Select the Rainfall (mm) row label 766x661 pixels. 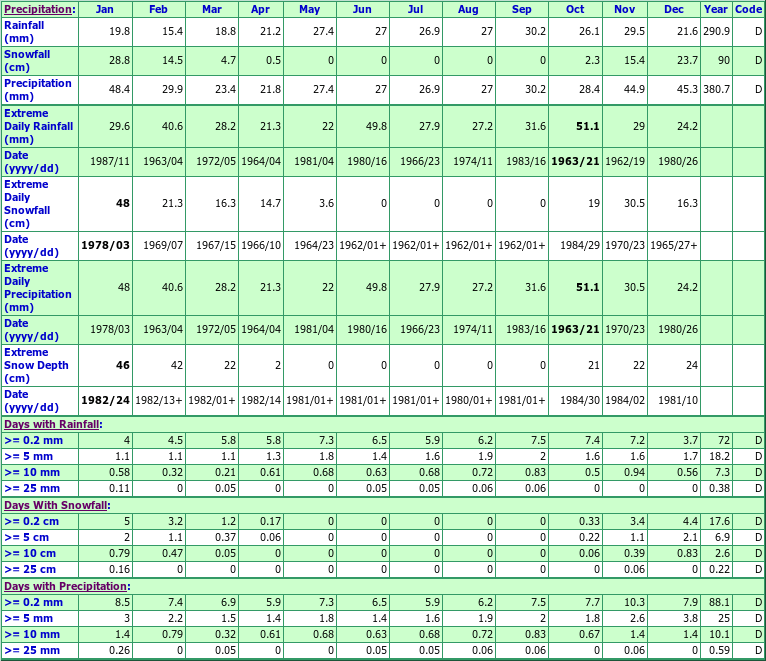coord(27,31)
